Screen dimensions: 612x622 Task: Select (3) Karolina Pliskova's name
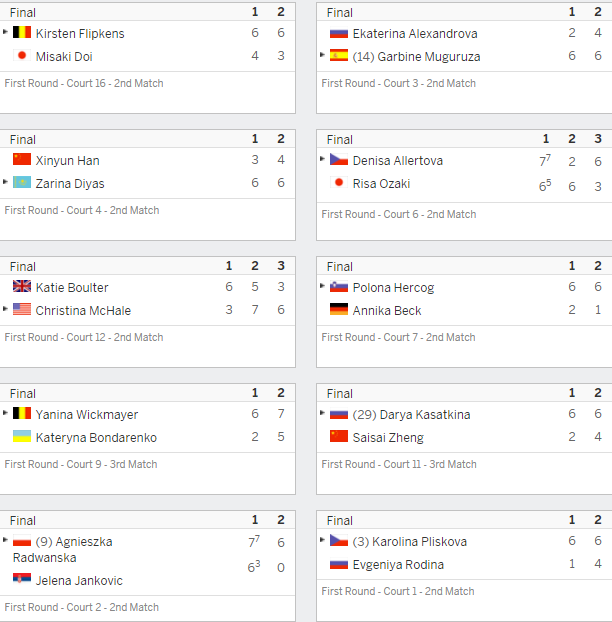[409, 541]
